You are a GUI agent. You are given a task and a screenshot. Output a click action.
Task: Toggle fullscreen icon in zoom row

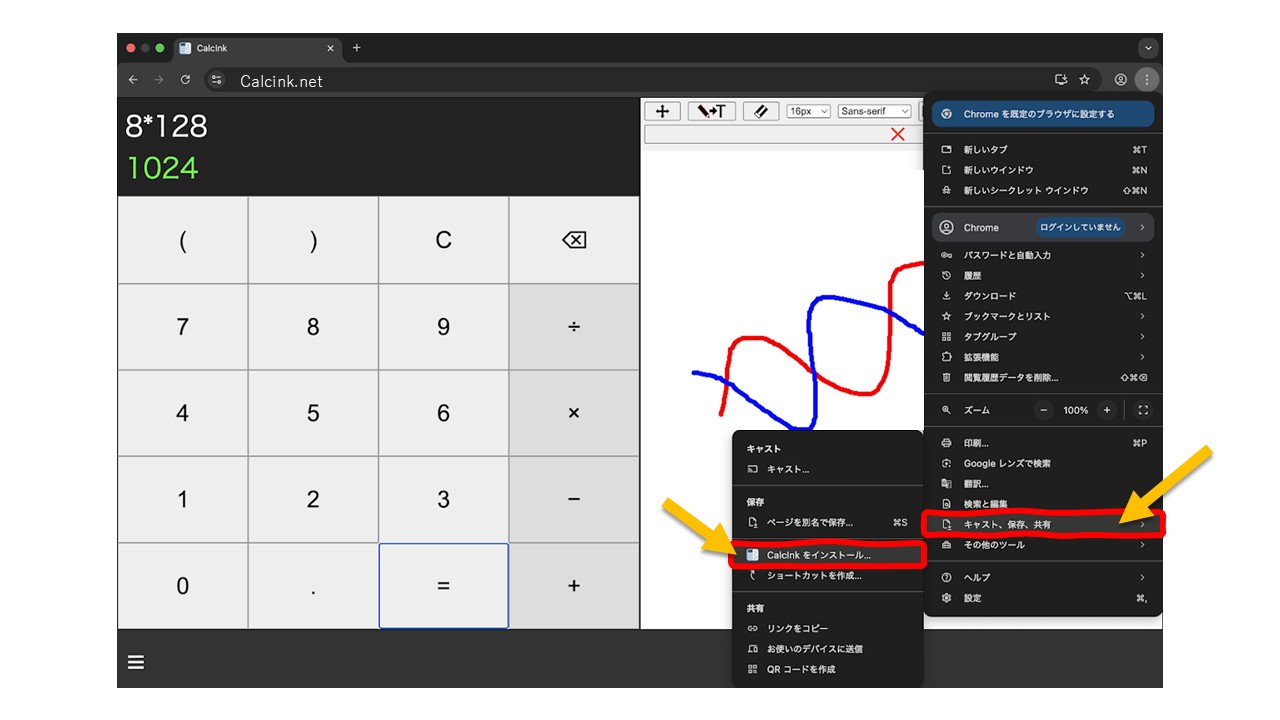[x=1143, y=410]
